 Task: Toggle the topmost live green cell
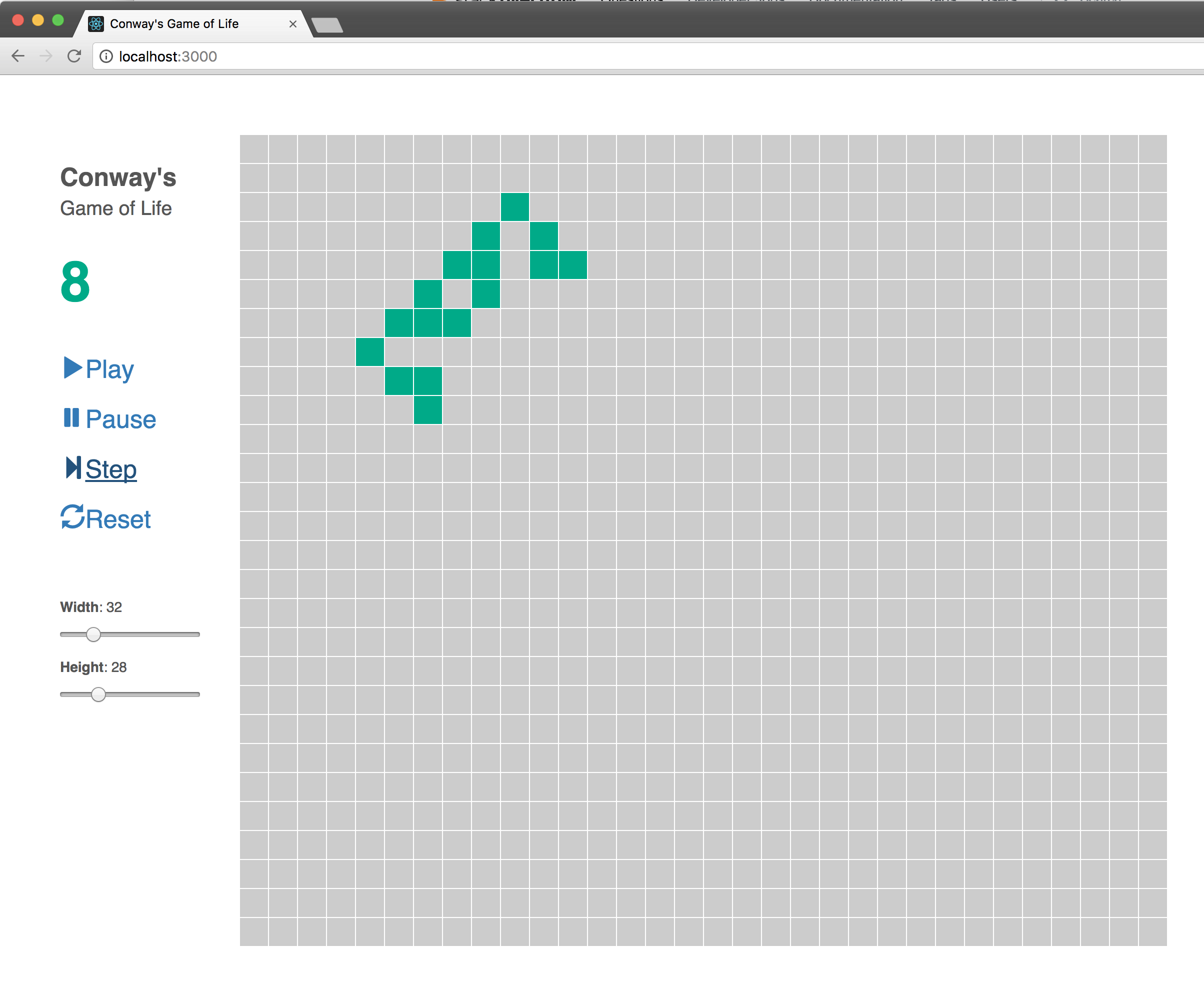coord(514,207)
